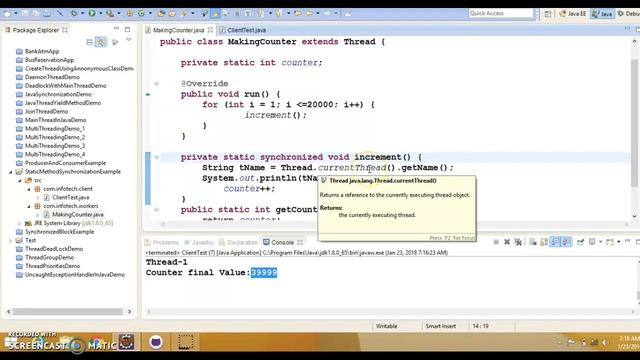This screenshot has height=360, width=640.
Task: Click the Open Perspective icon
Action: [x=548, y=13]
